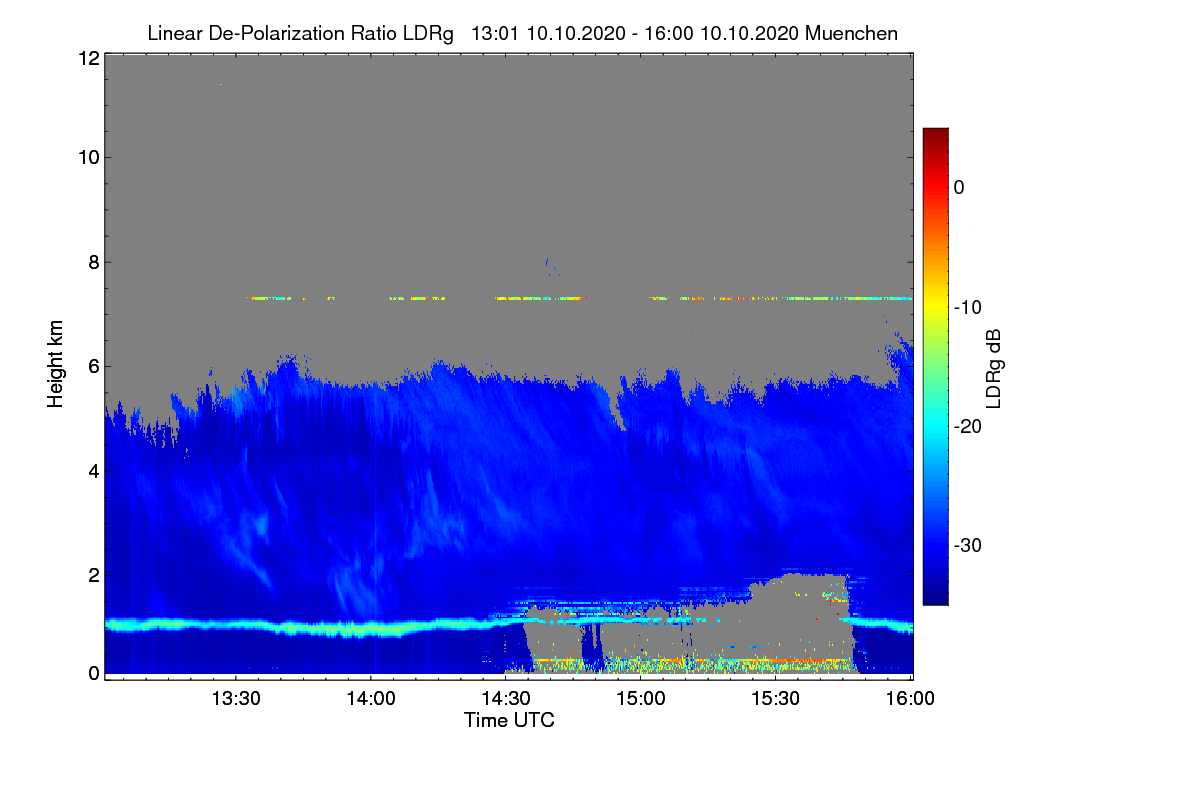Viewport: 1200px width, 800px height.
Task: Click the cyan melting layer band near 1 km
Action: [300, 629]
